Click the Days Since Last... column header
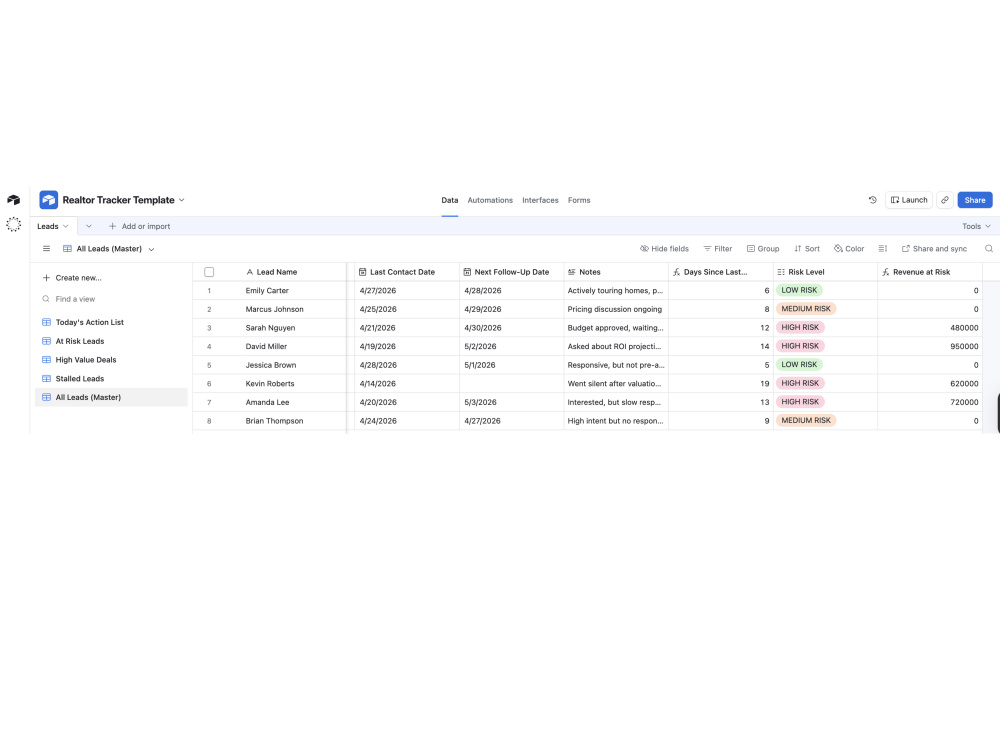Image resolution: width=1000 pixels, height=750 pixels. [721, 272]
